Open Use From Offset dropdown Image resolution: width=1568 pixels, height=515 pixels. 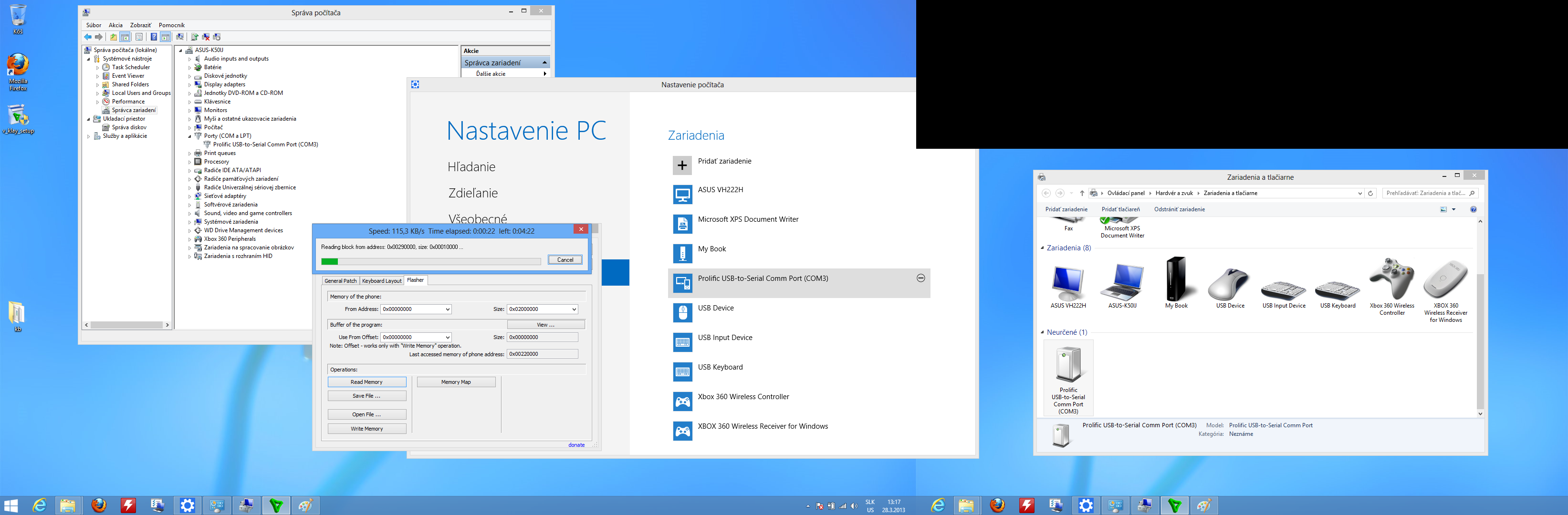[x=448, y=338]
